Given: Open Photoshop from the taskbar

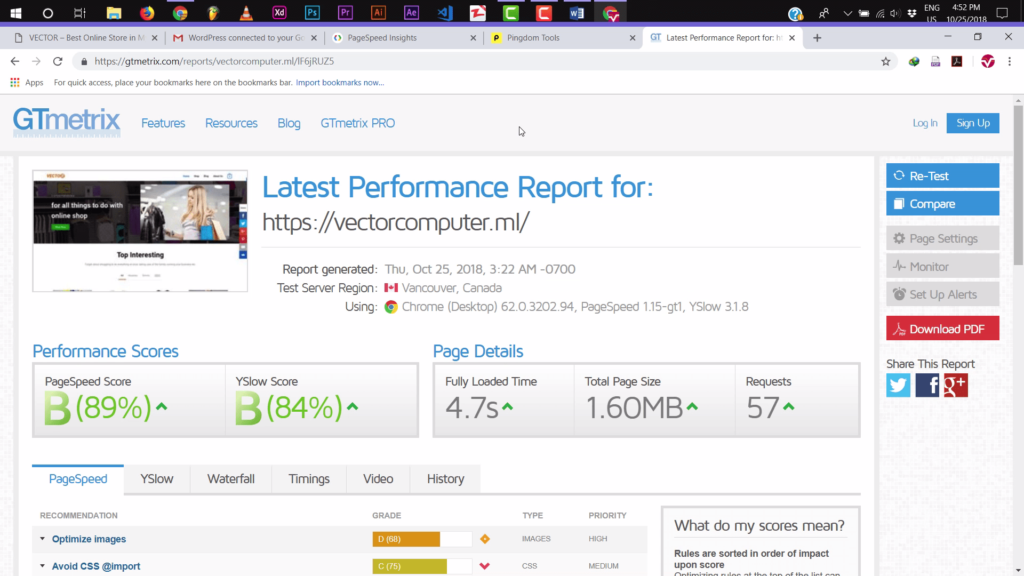Looking at the screenshot, I should (312, 12).
